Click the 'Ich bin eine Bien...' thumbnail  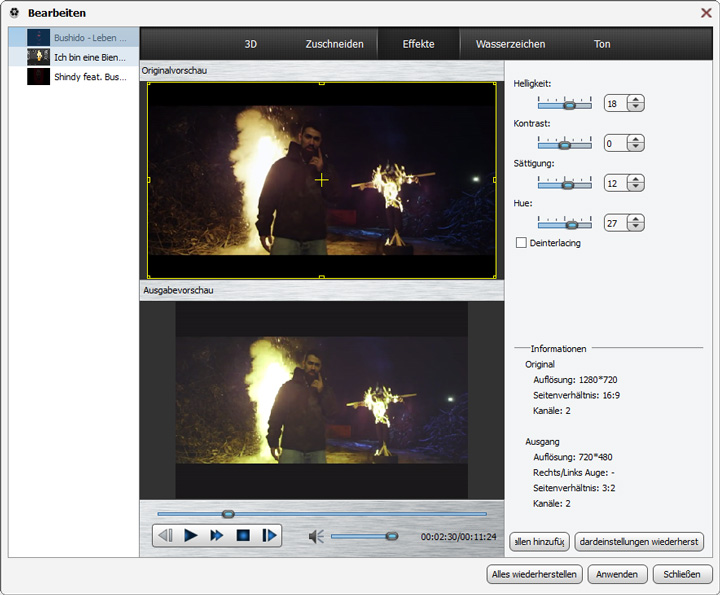39,57
